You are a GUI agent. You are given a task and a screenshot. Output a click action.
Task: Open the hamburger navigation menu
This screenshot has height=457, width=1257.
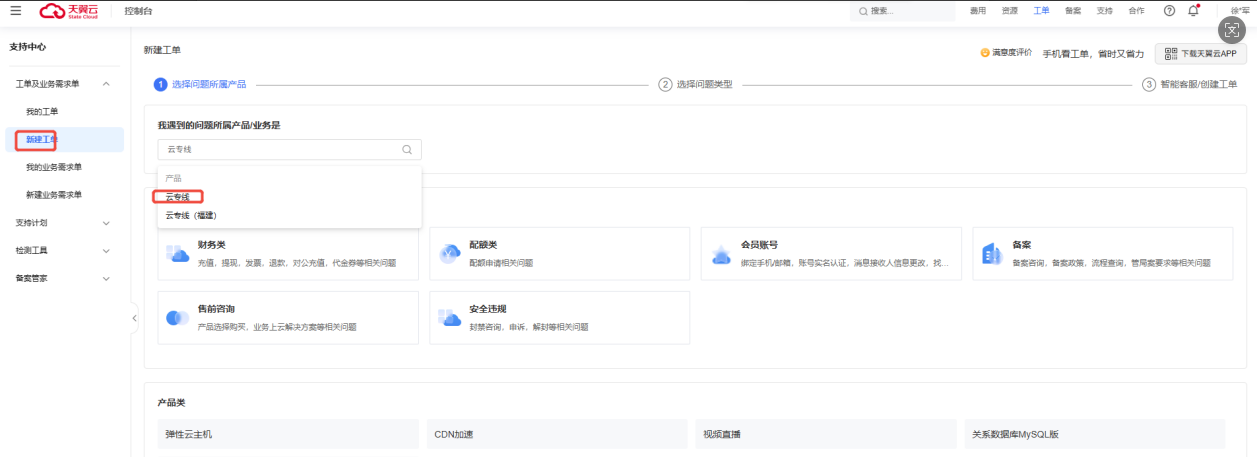tap(15, 11)
